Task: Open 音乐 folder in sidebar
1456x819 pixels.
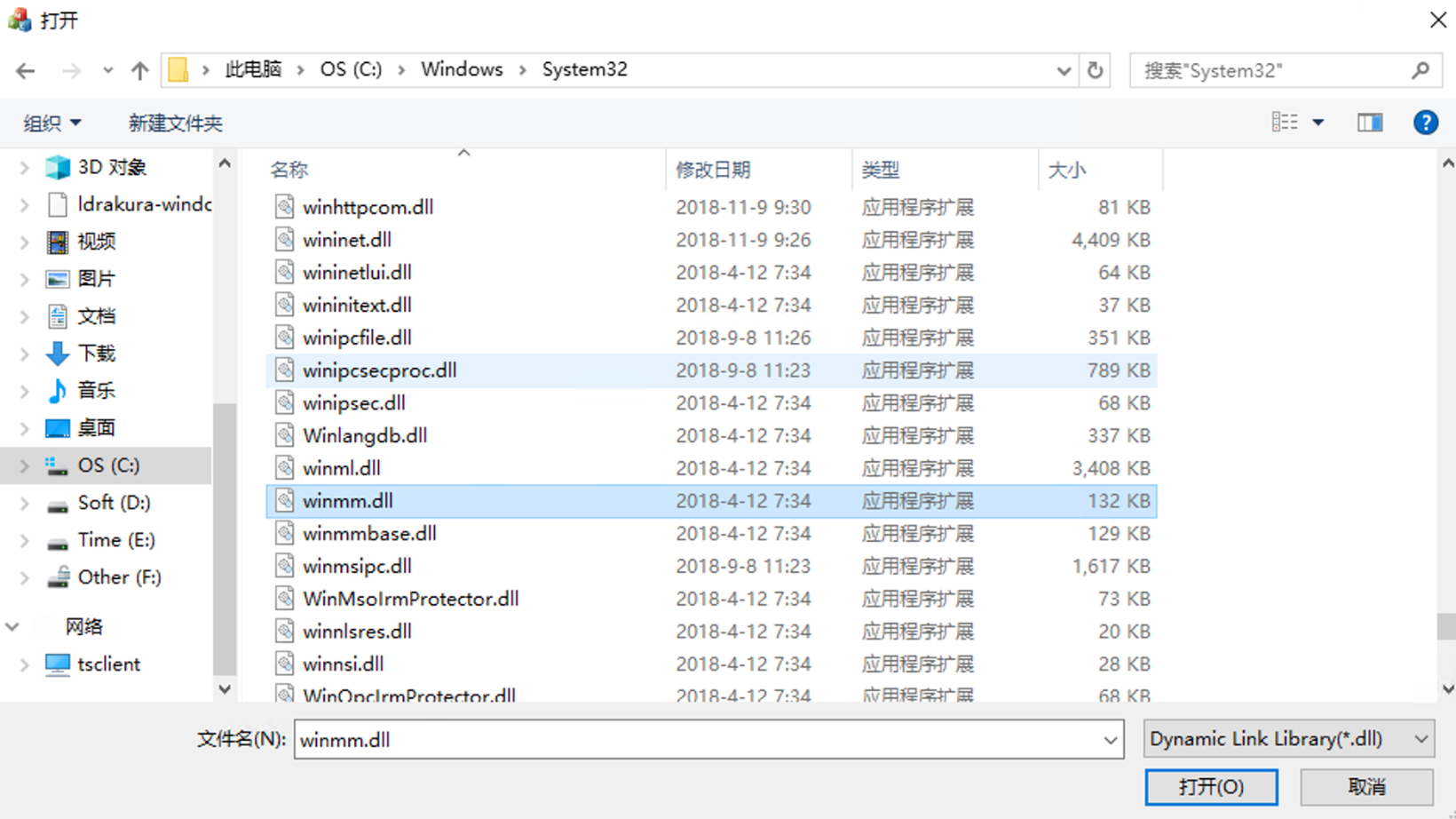Action: point(96,391)
